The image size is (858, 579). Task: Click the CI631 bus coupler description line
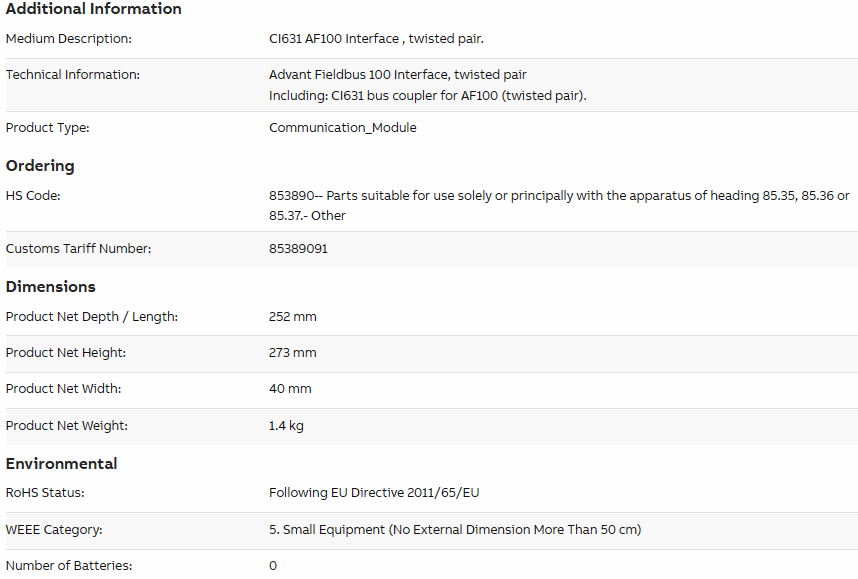click(x=427, y=96)
